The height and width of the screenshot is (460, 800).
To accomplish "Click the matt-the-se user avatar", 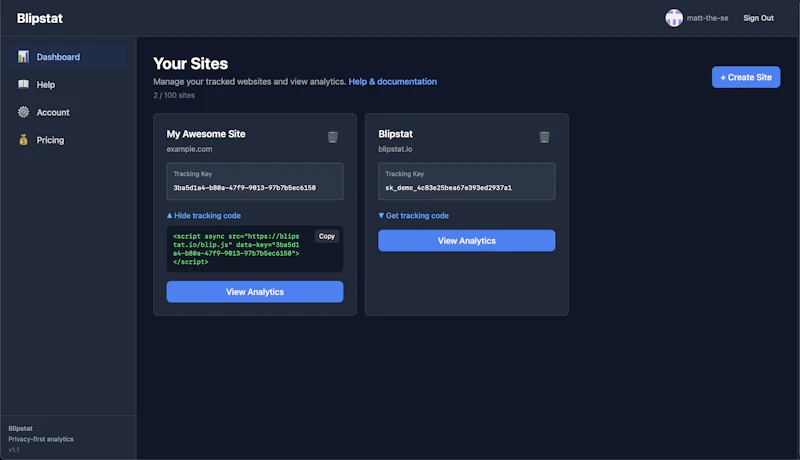I will (674, 18).
